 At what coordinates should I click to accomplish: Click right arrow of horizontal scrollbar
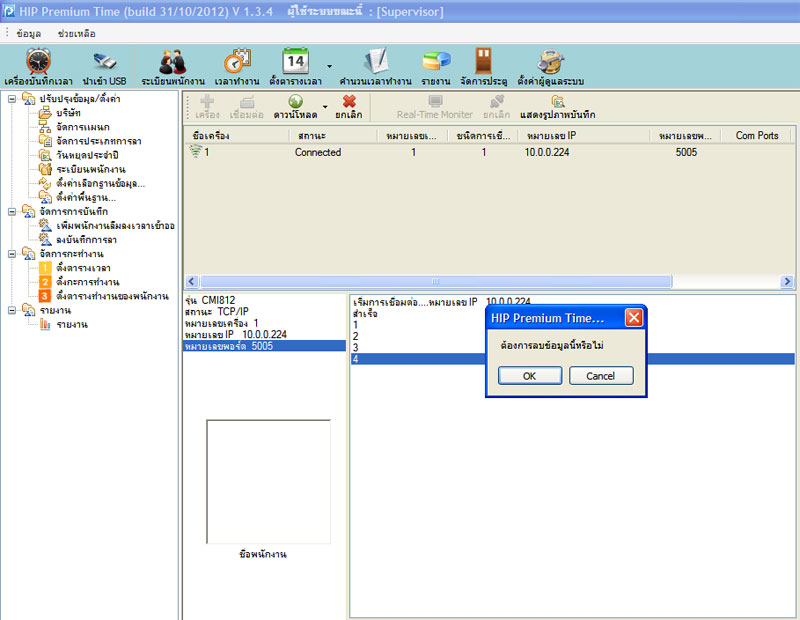pos(787,281)
